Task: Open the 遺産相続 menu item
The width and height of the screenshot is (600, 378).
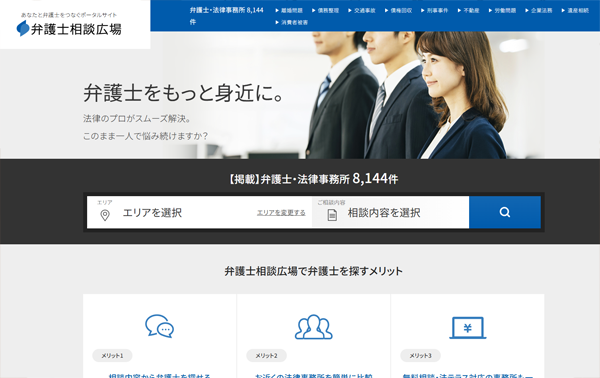Action: coord(575,11)
